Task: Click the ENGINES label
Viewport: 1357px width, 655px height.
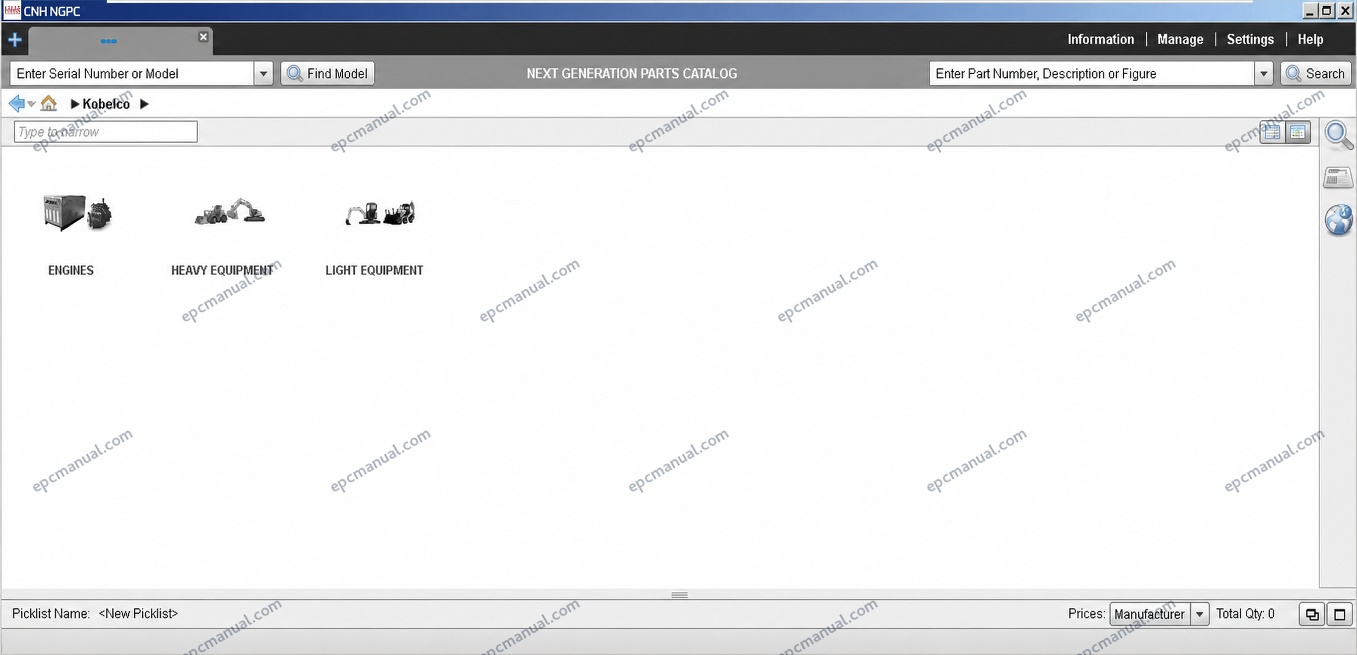Action: [x=71, y=270]
